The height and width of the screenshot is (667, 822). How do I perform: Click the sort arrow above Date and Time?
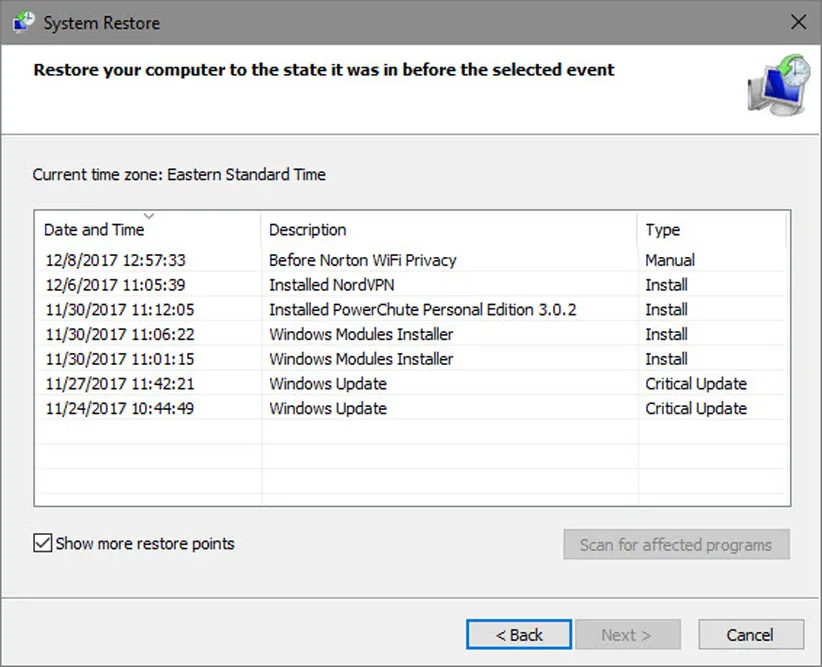(149, 215)
